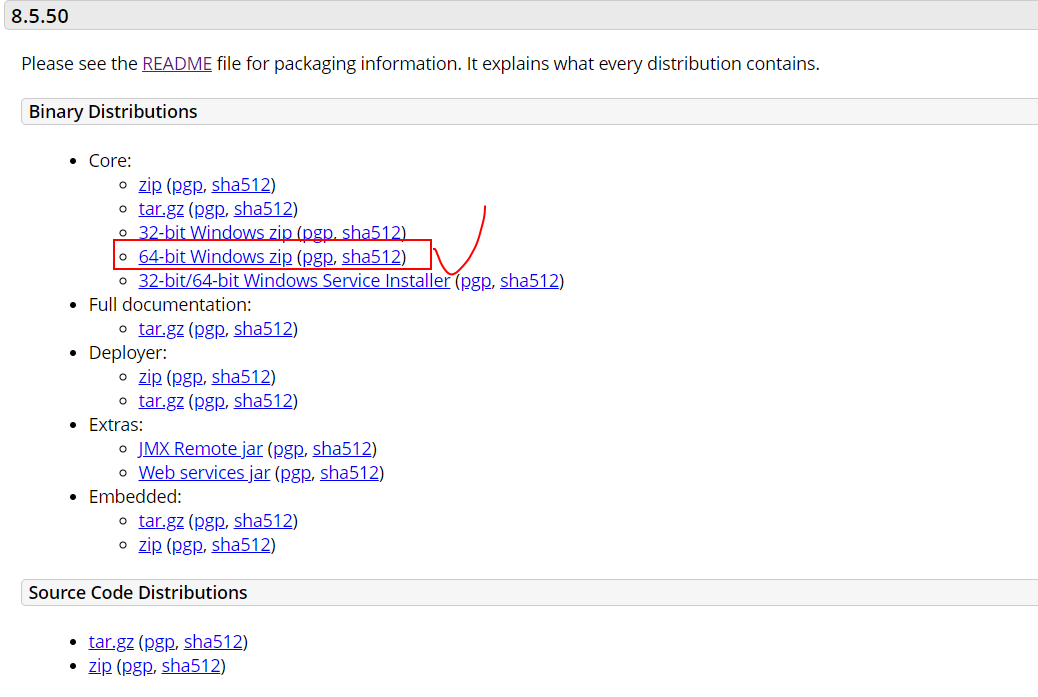Open pgp signature for 64-bit Windows zip
Viewport: 1038px width, 697px height.
coord(317,257)
